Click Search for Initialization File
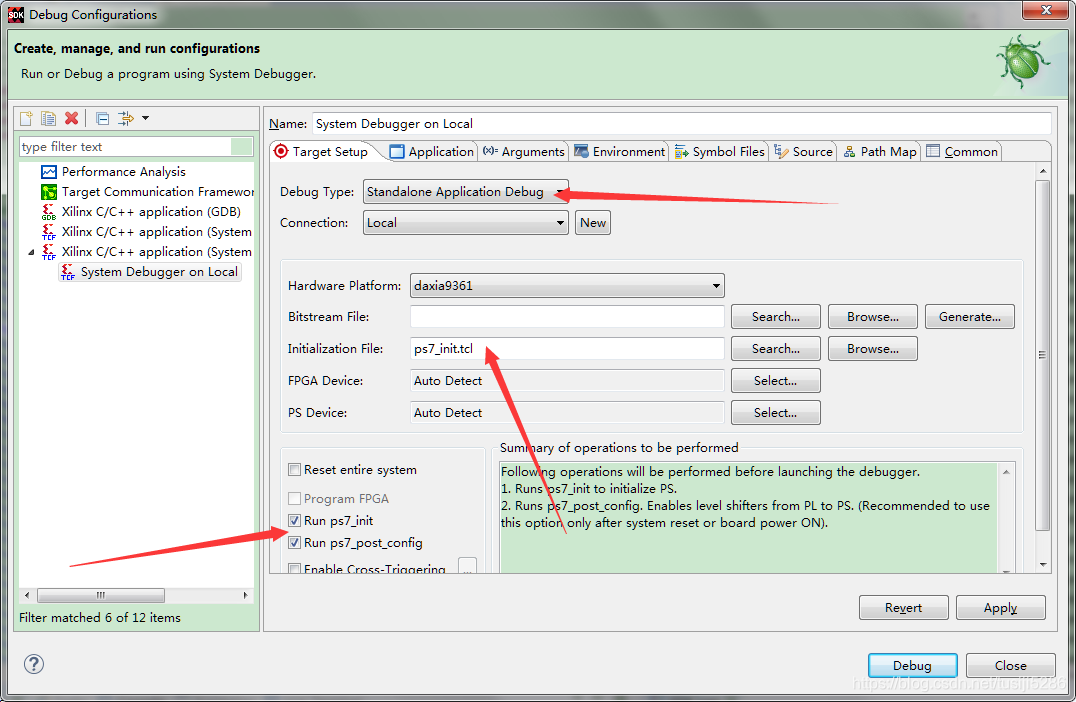The image size is (1076, 702). pos(775,349)
